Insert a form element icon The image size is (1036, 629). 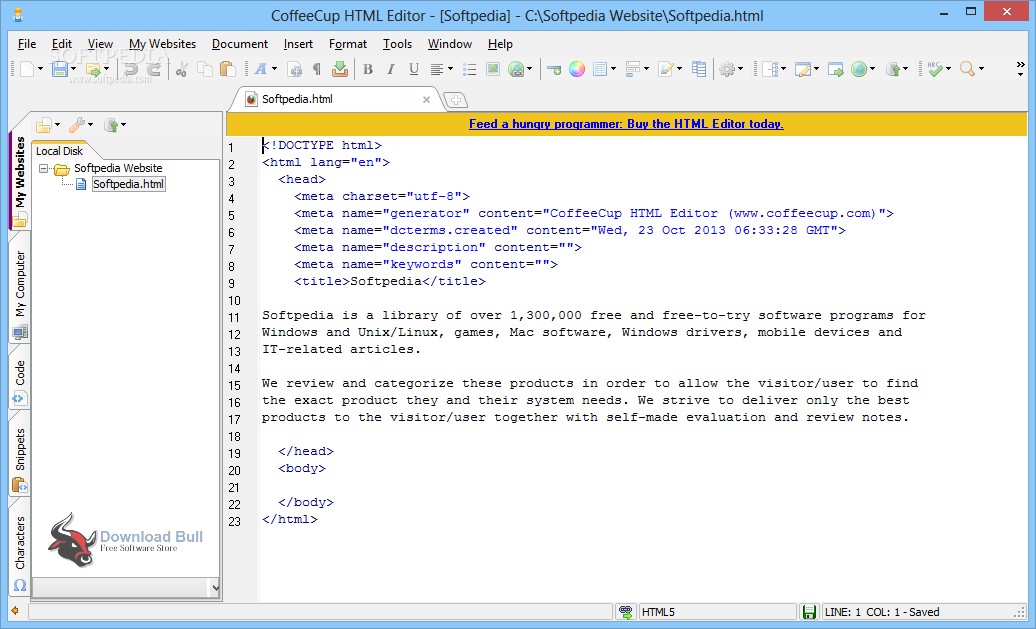(x=632, y=69)
